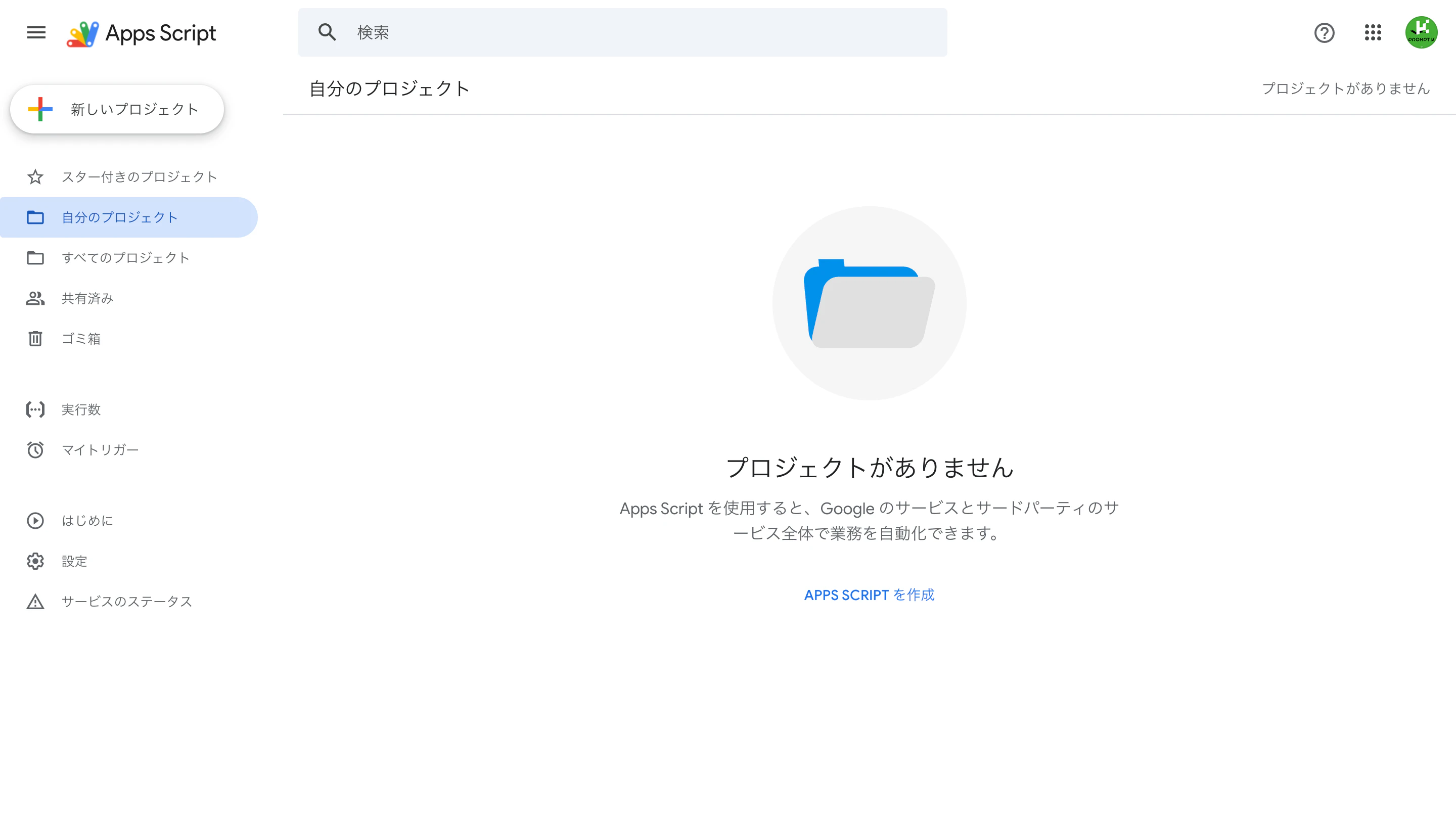Click the Apps Script description paragraph
1456x822 pixels.
(x=870, y=520)
